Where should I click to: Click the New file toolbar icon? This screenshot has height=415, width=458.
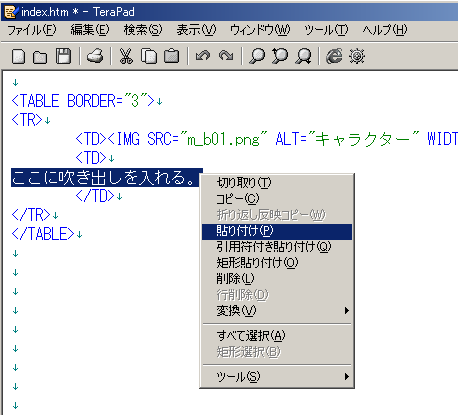[x=19, y=56]
